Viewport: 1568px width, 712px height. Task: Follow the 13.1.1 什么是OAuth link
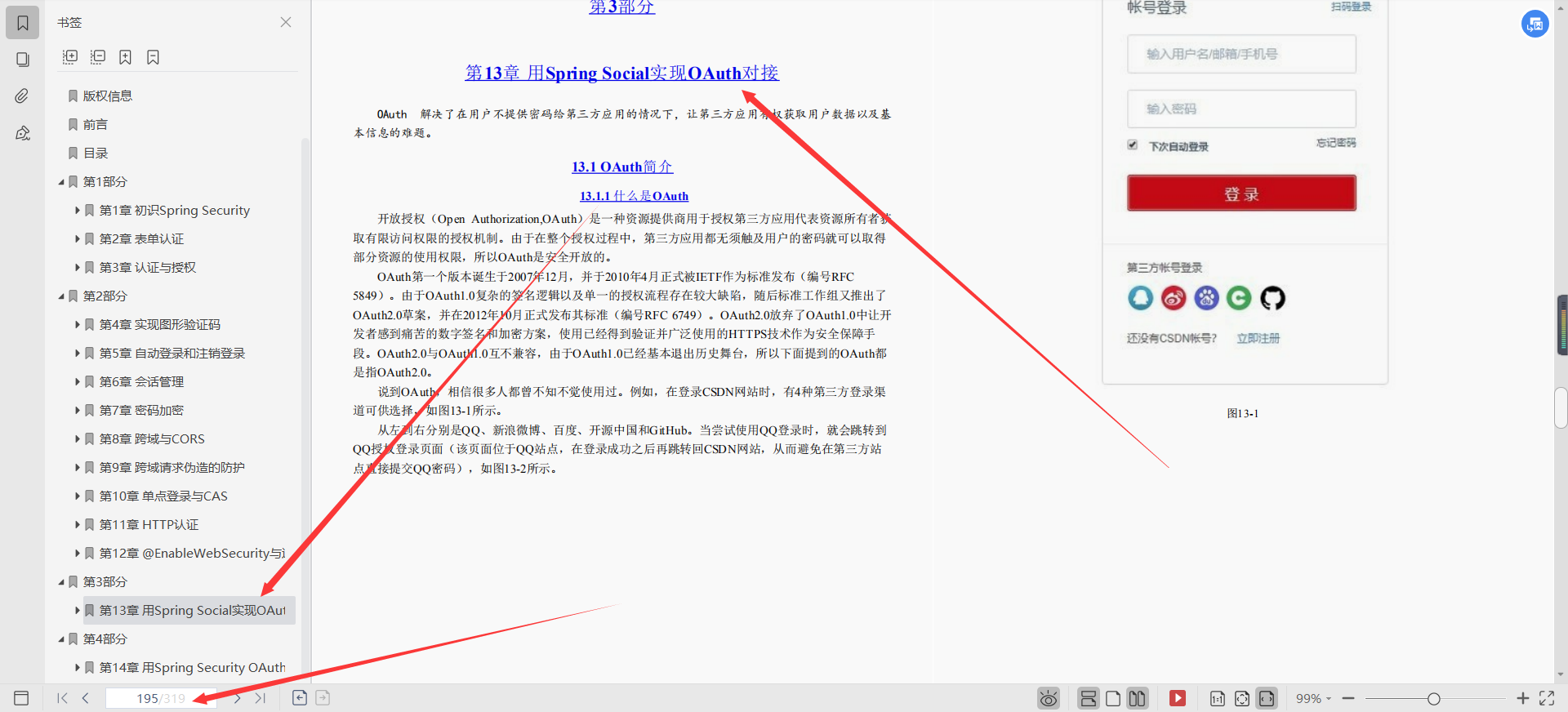[x=634, y=196]
